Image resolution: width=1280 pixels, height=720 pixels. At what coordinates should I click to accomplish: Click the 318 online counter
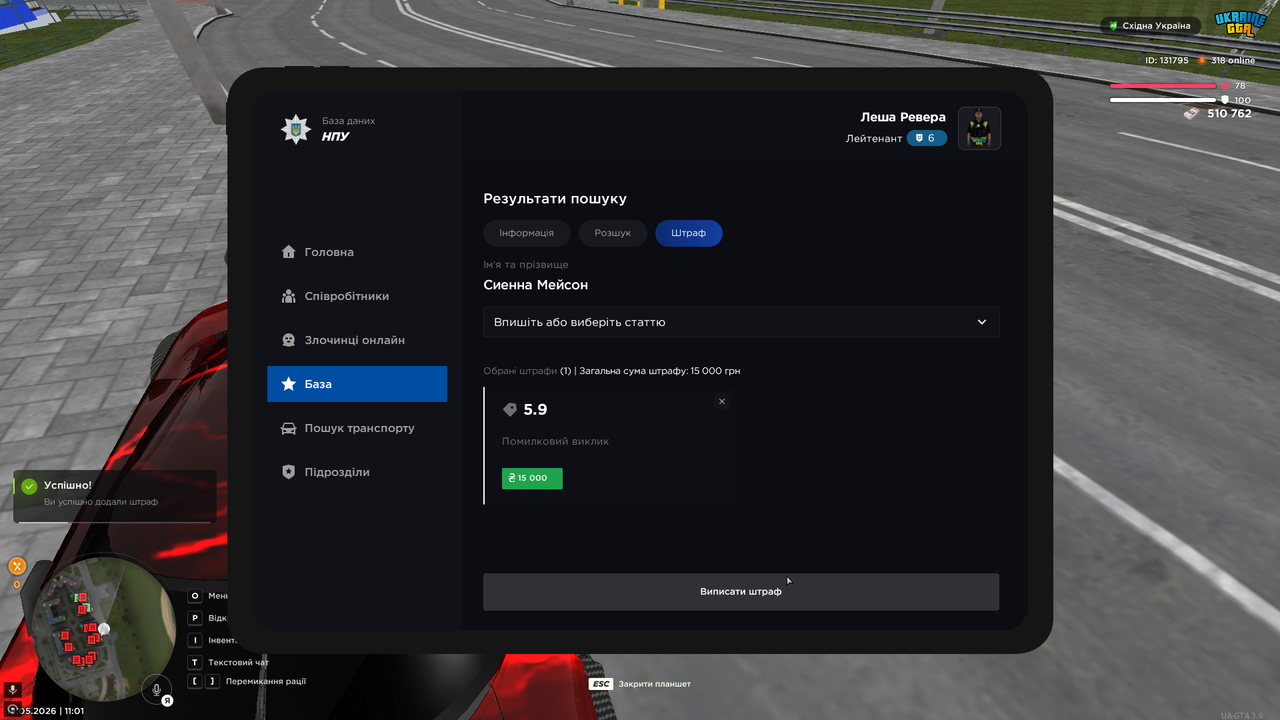pos(1232,60)
